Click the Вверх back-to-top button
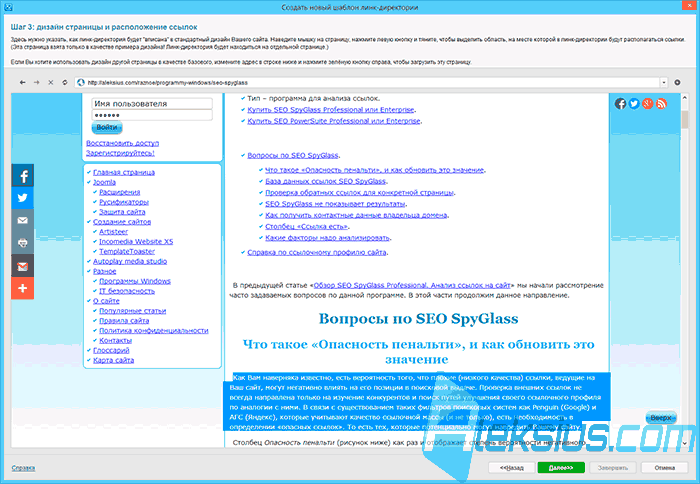The image size is (700, 484). (661, 418)
